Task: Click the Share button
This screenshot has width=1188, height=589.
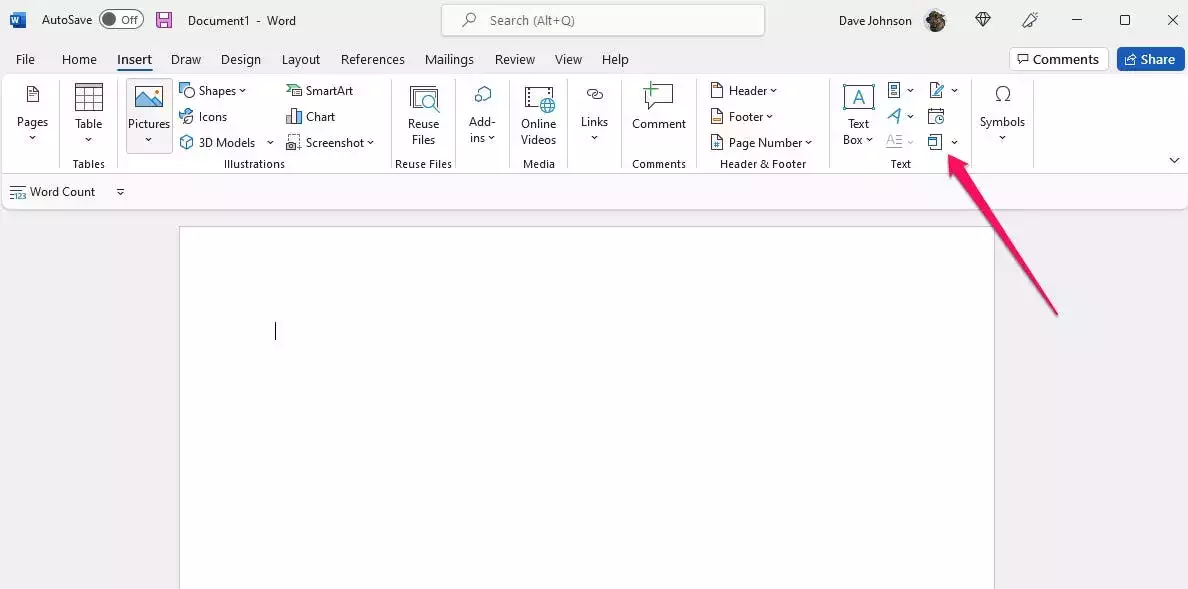Action: pyautogui.click(x=1150, y=60)
